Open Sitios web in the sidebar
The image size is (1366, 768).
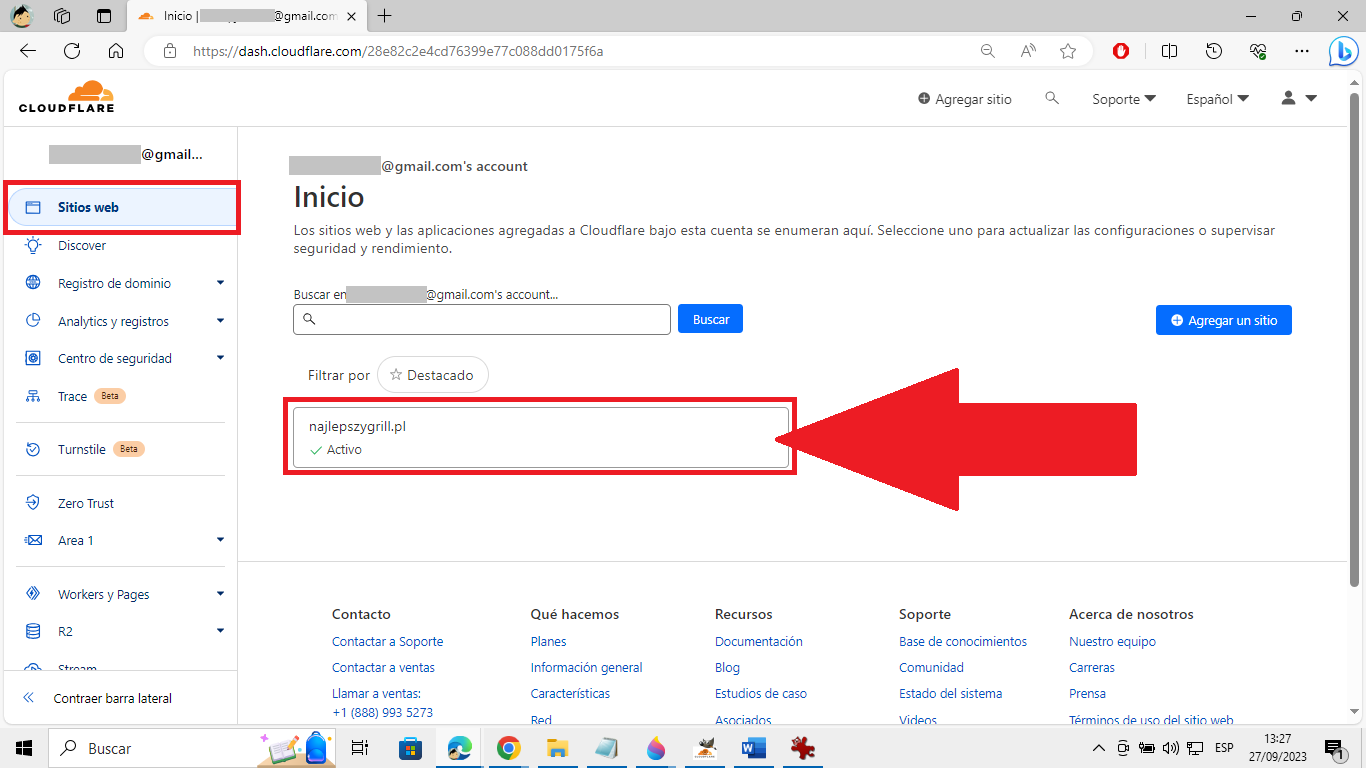pos(122,207)
